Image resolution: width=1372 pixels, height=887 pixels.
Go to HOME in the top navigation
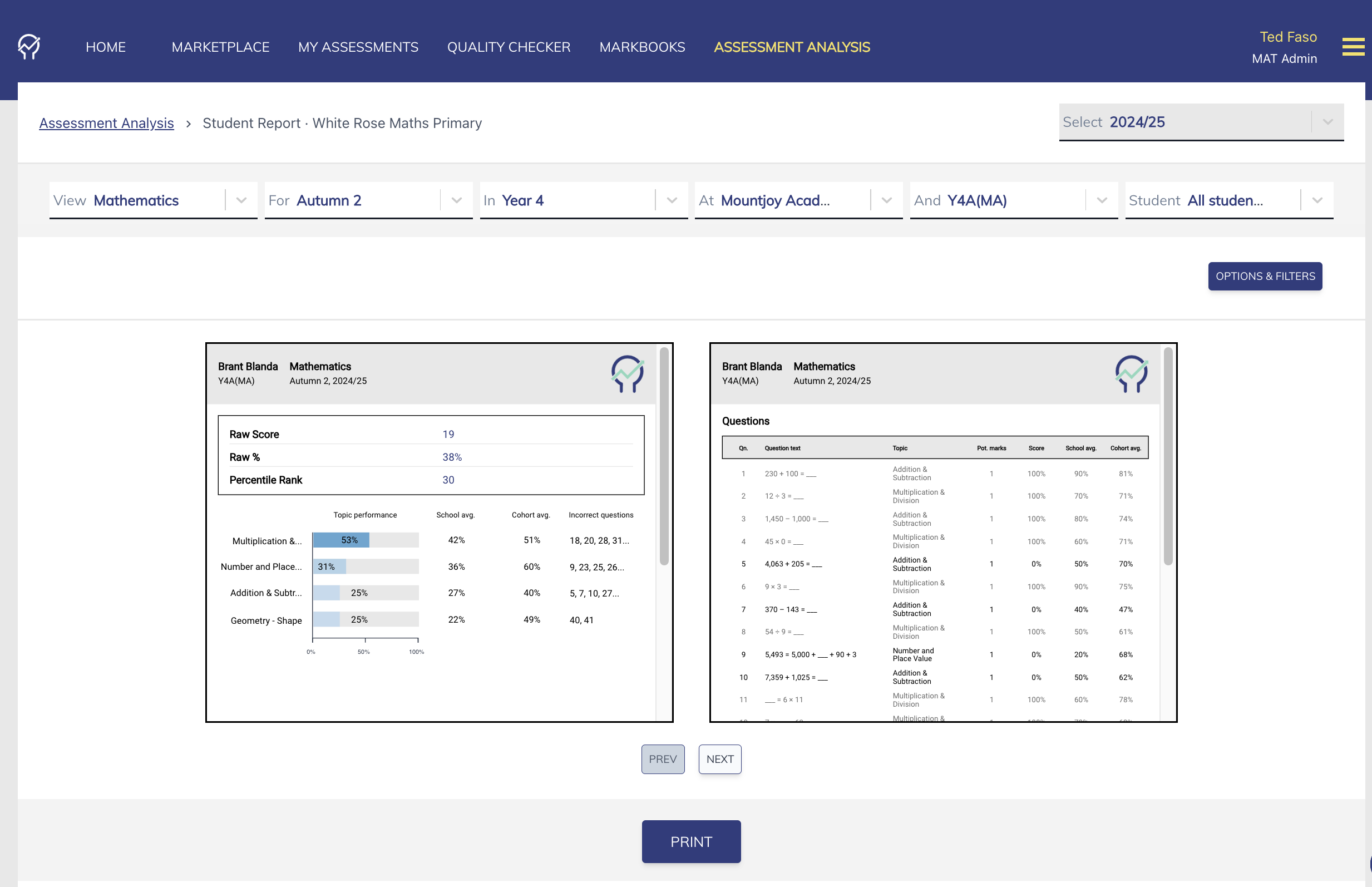click(x=106, y=47)
